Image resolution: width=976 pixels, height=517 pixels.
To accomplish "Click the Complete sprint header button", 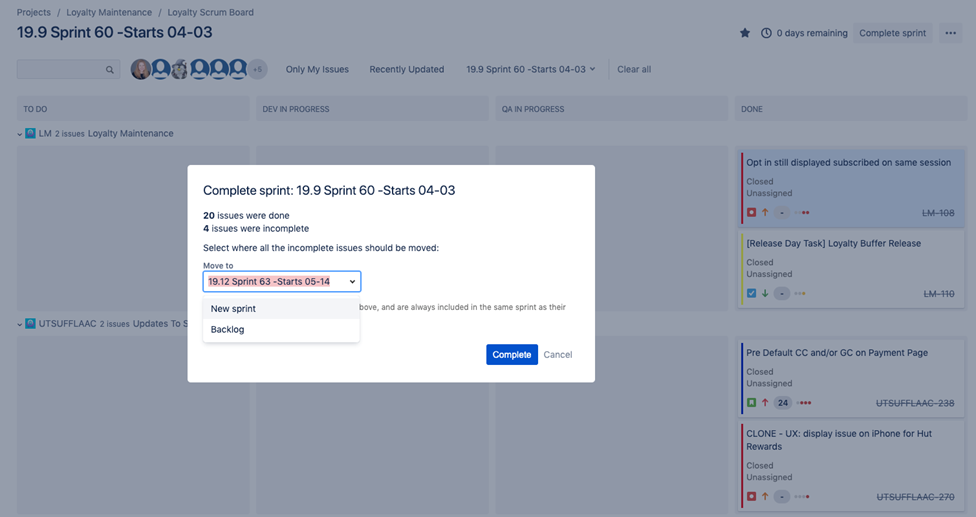I will point(893,33).
